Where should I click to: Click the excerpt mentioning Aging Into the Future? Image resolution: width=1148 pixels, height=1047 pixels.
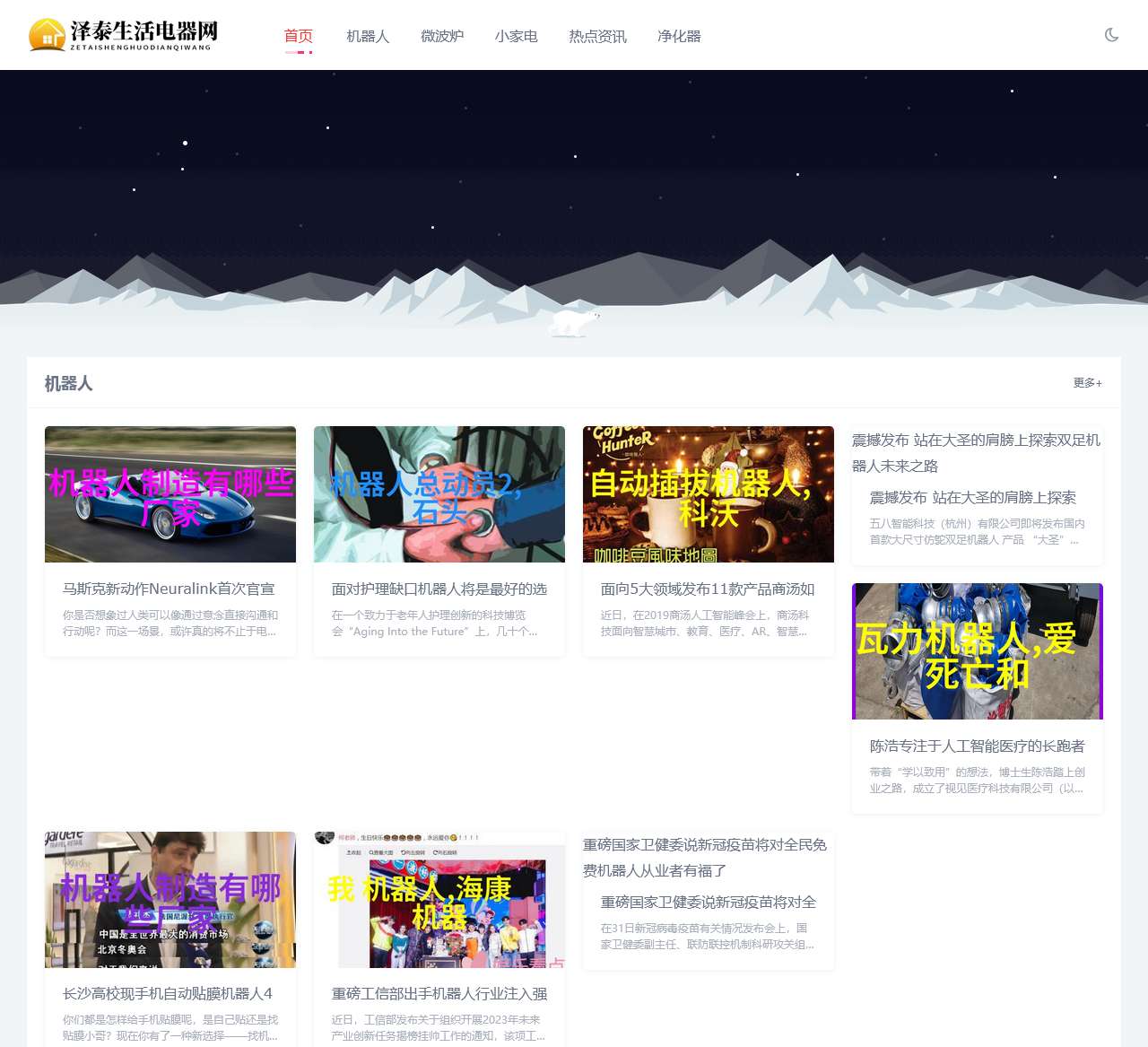click(x=435, y=624)
